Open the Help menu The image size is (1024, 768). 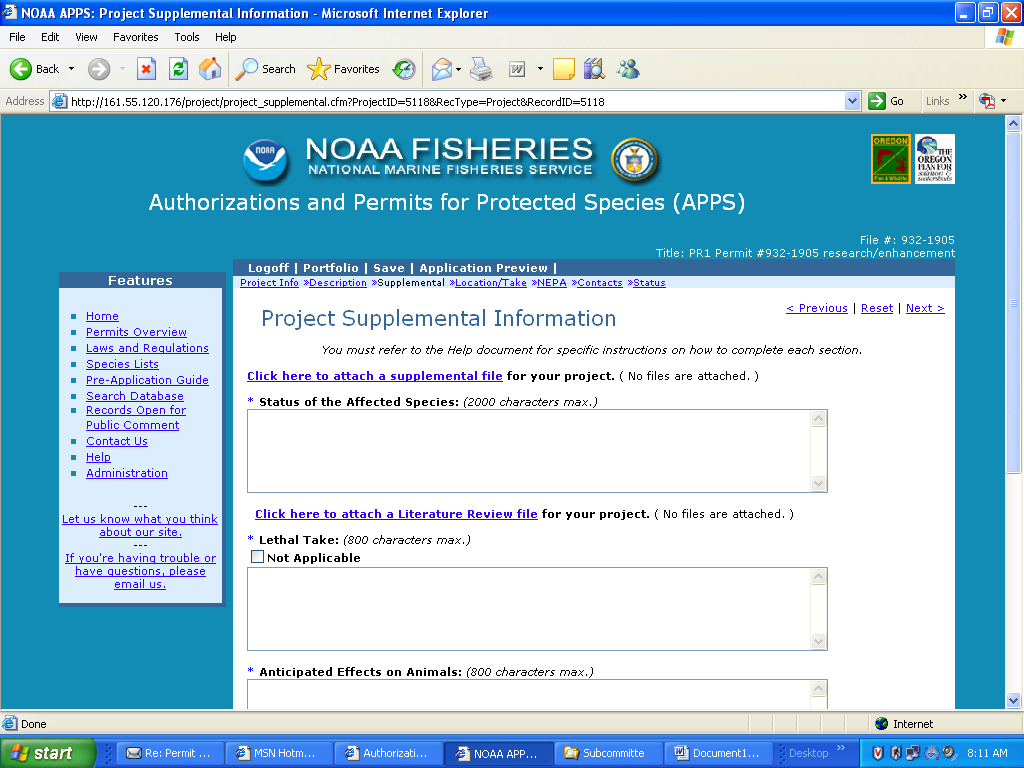click(x=225, y=37)
